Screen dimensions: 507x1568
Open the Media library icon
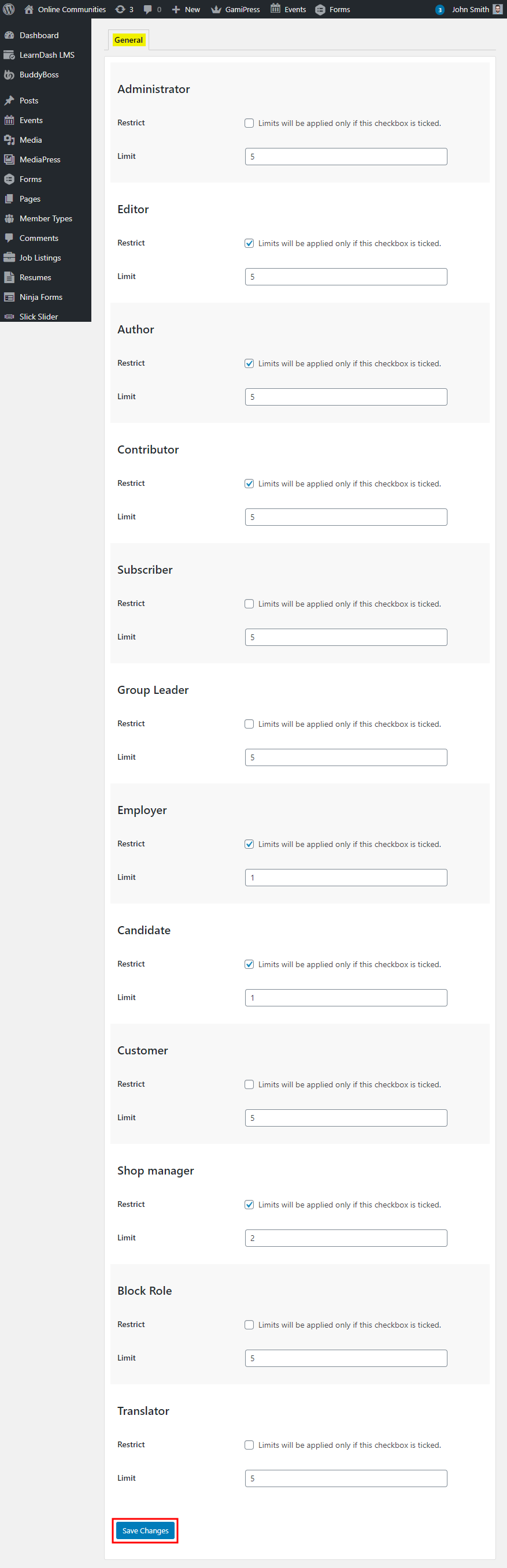[x=9, y=139]
